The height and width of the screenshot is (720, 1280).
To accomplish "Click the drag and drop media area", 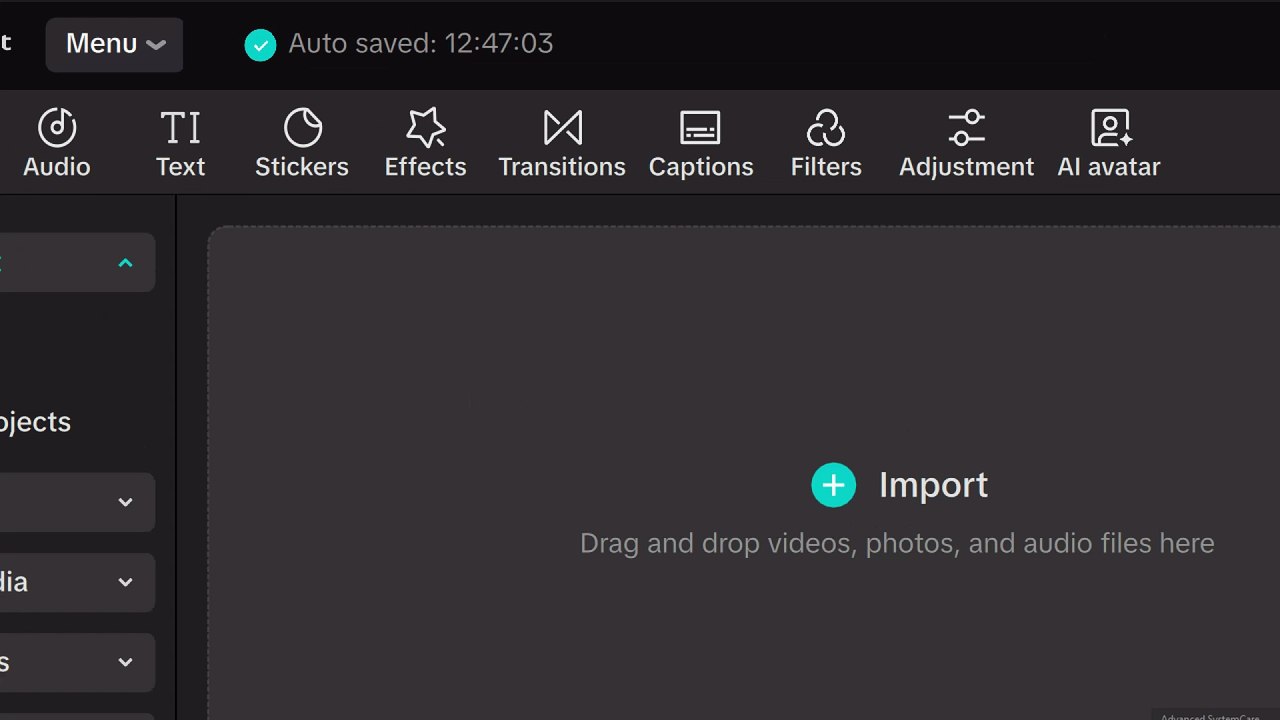I will (744, 472).
